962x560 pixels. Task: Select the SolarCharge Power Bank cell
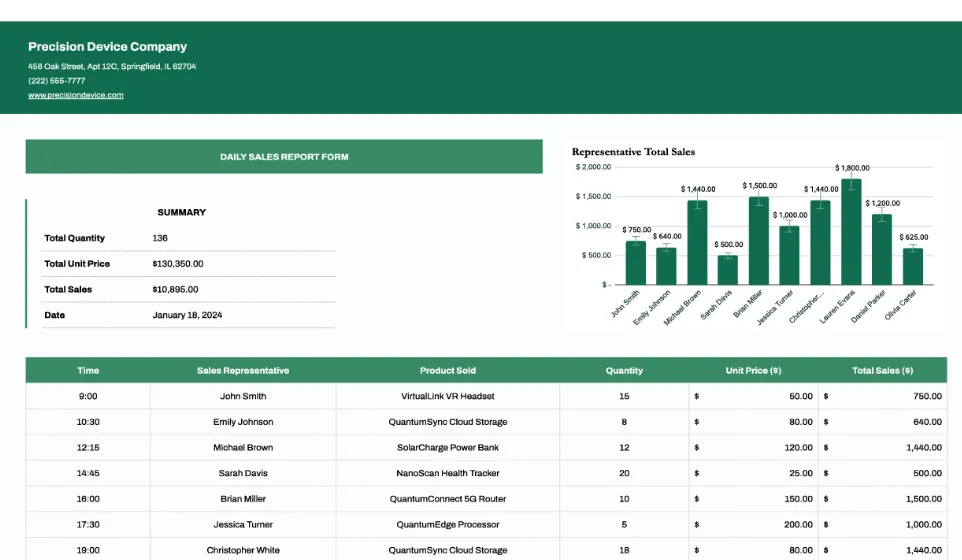coord(448,448)
